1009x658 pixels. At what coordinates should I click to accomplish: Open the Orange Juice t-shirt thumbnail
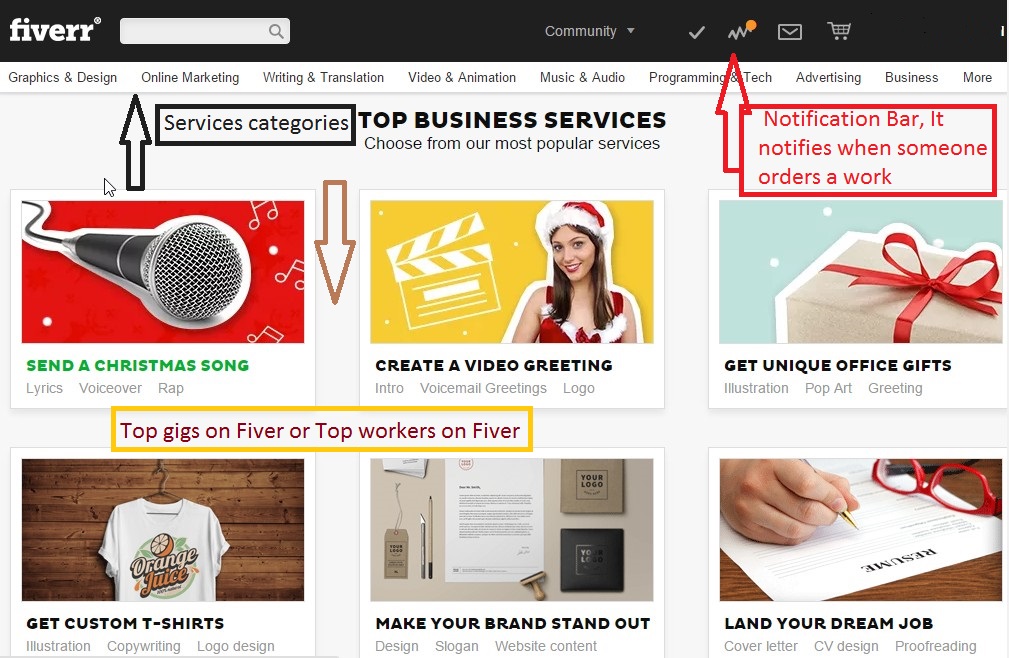point(163,529)
